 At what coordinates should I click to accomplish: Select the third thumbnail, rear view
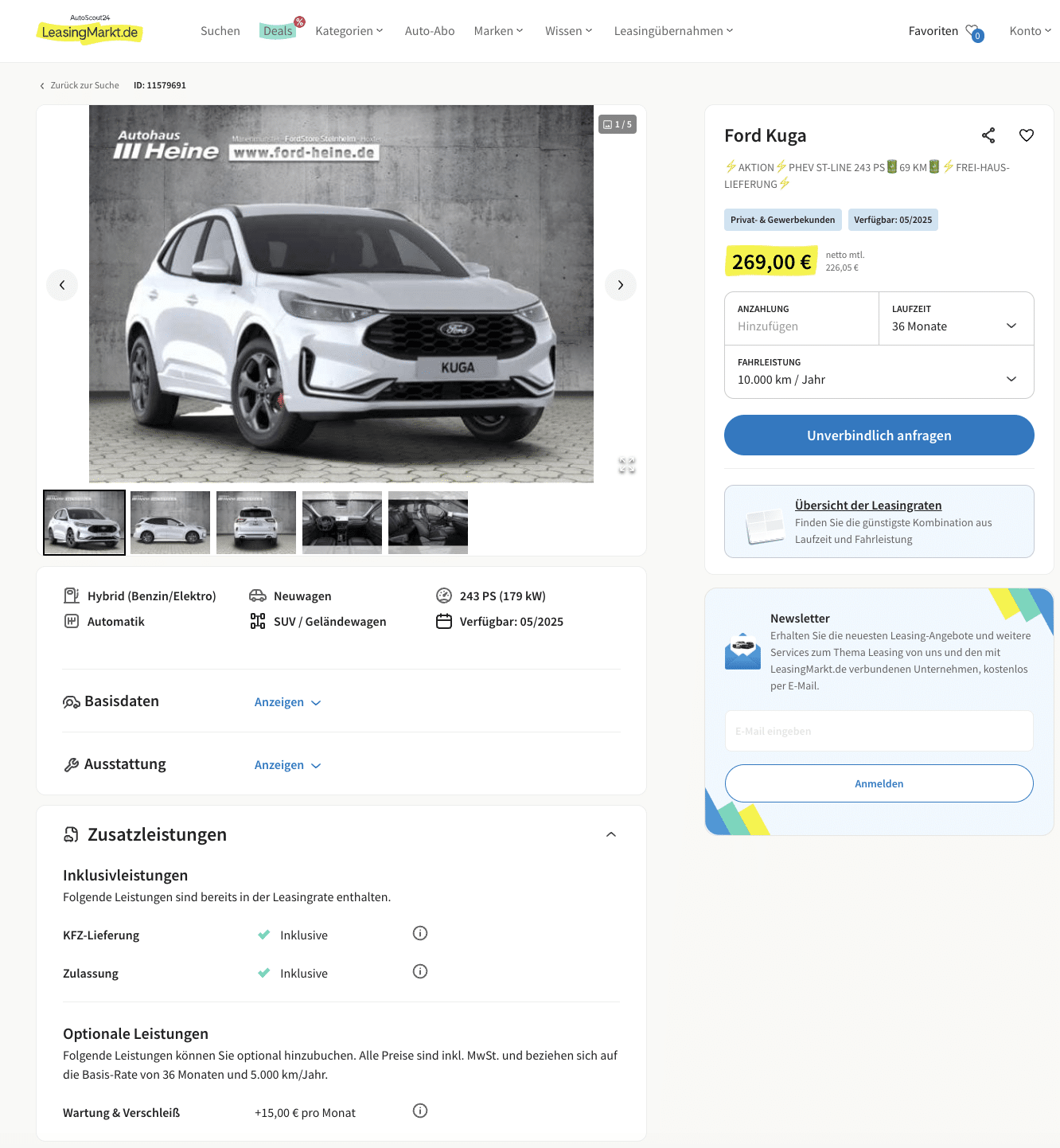[256, 522]
